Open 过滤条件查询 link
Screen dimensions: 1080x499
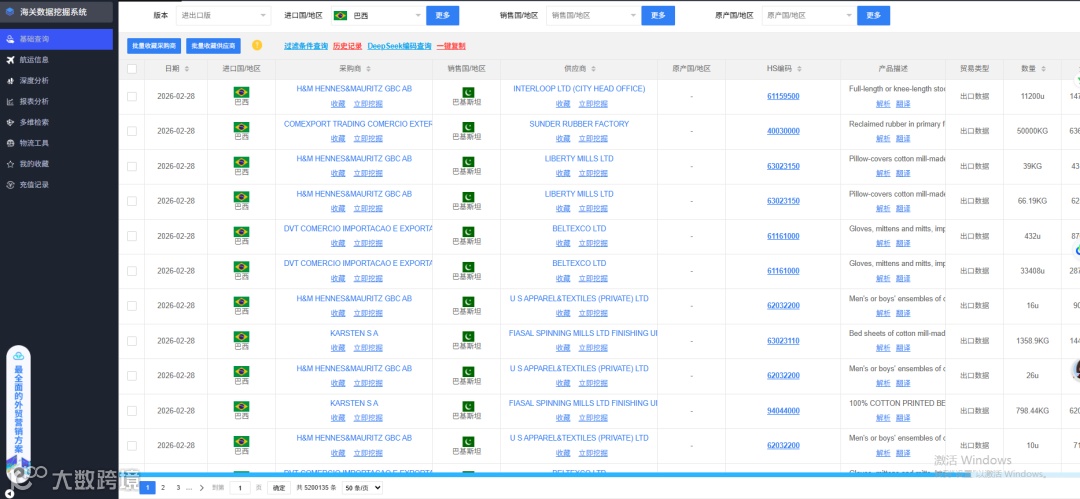pyautogui.click(x=306, y=46)
